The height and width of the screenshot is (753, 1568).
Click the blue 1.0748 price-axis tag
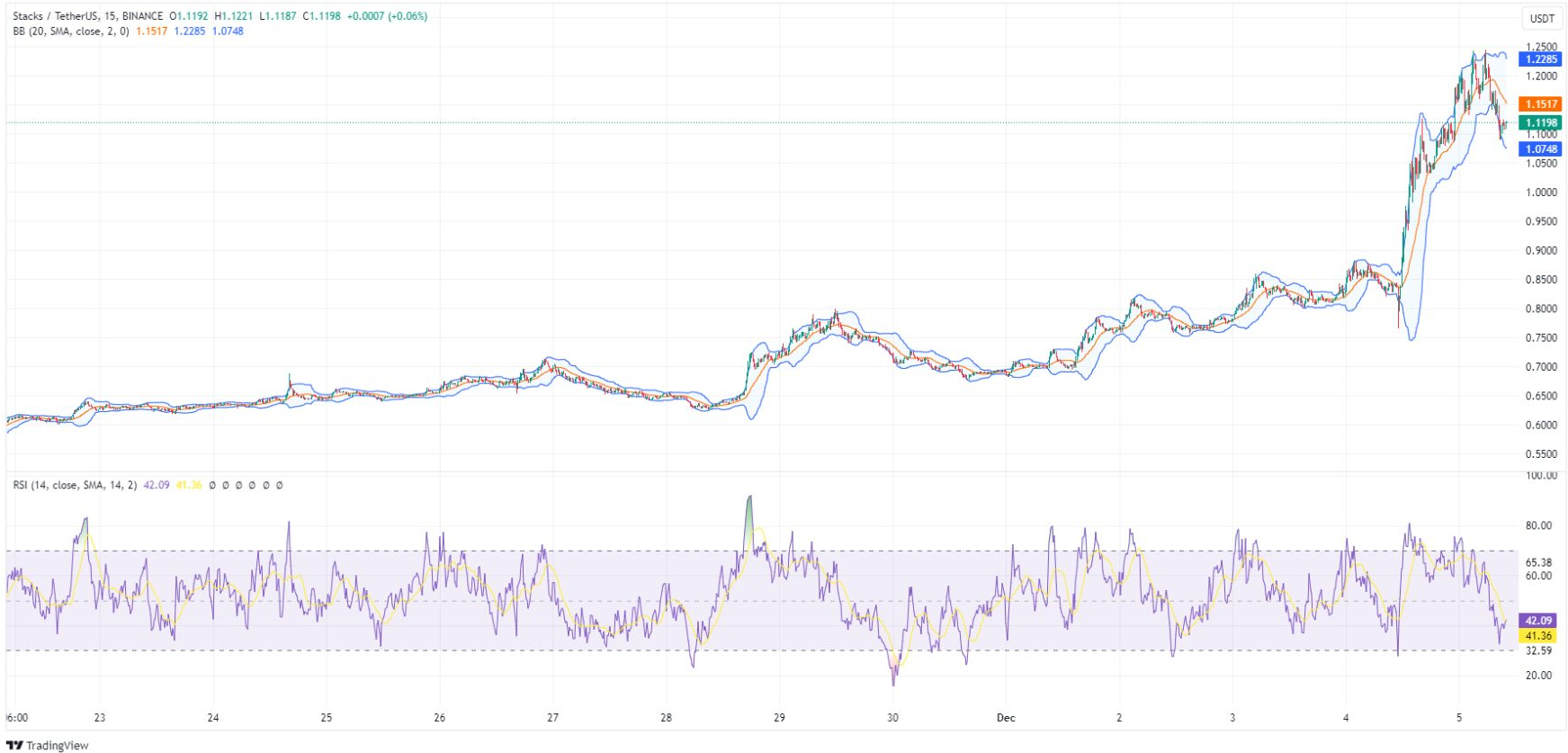(x=1541, y=149)
